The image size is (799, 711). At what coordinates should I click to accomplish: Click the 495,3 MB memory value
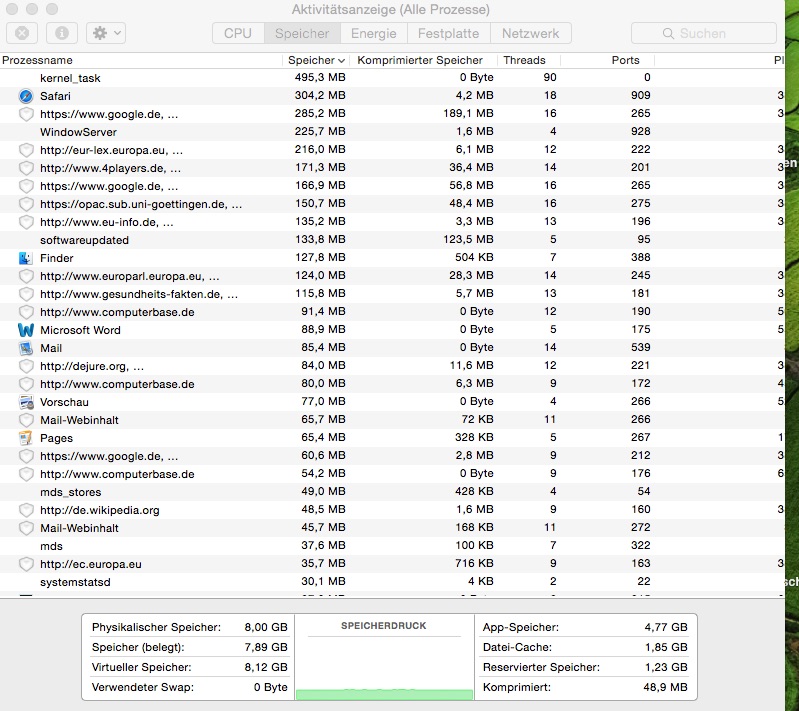pos(320,77)
